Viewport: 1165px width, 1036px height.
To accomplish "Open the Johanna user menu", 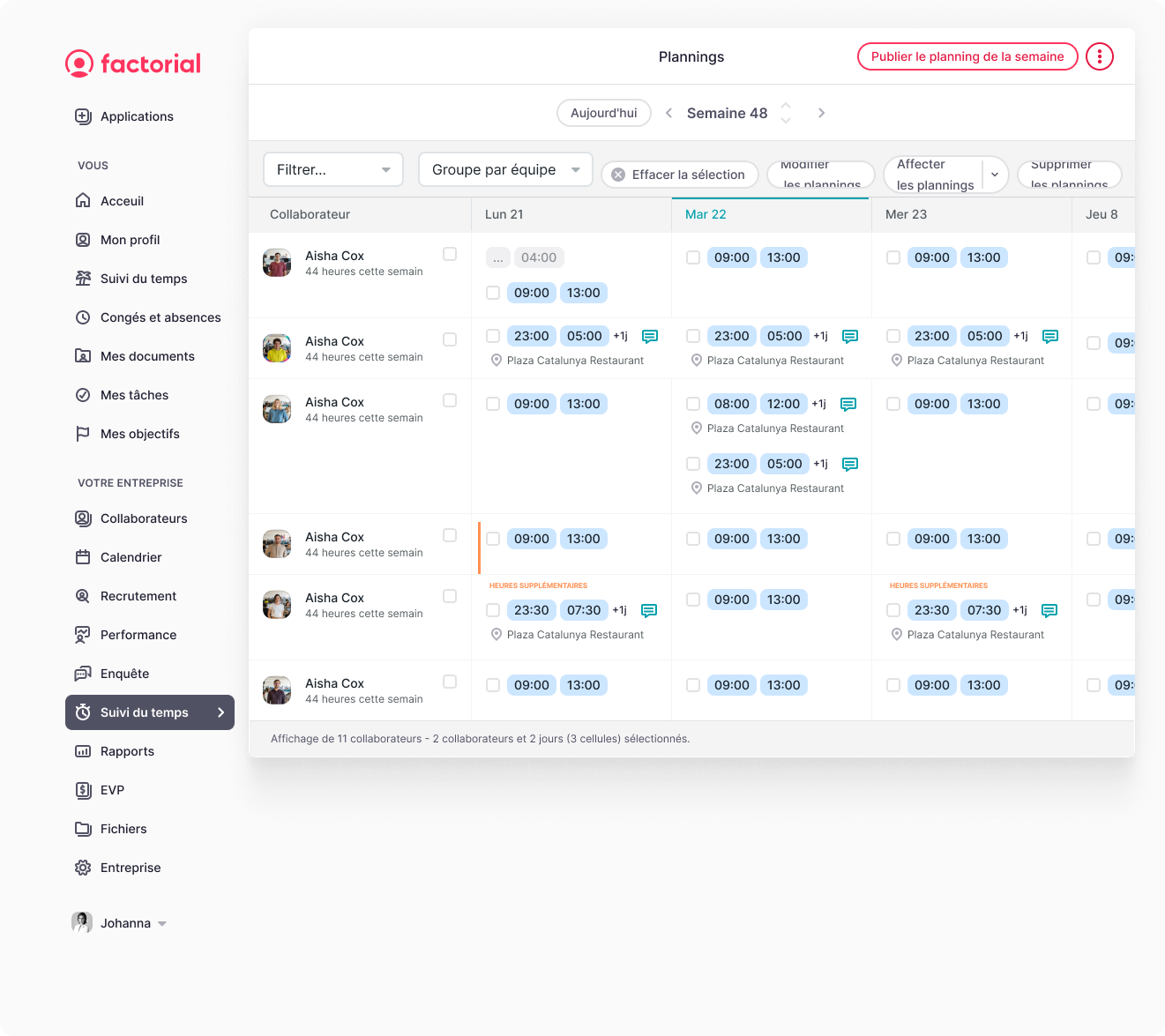I will pos(119,923).
